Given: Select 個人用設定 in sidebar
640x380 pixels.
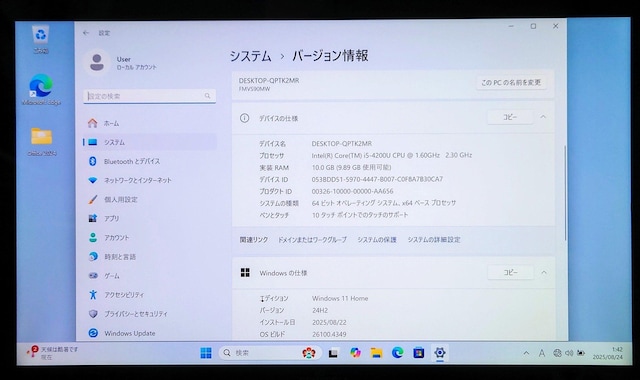Looking at the screenshot, I should click(x=149, y=199).
